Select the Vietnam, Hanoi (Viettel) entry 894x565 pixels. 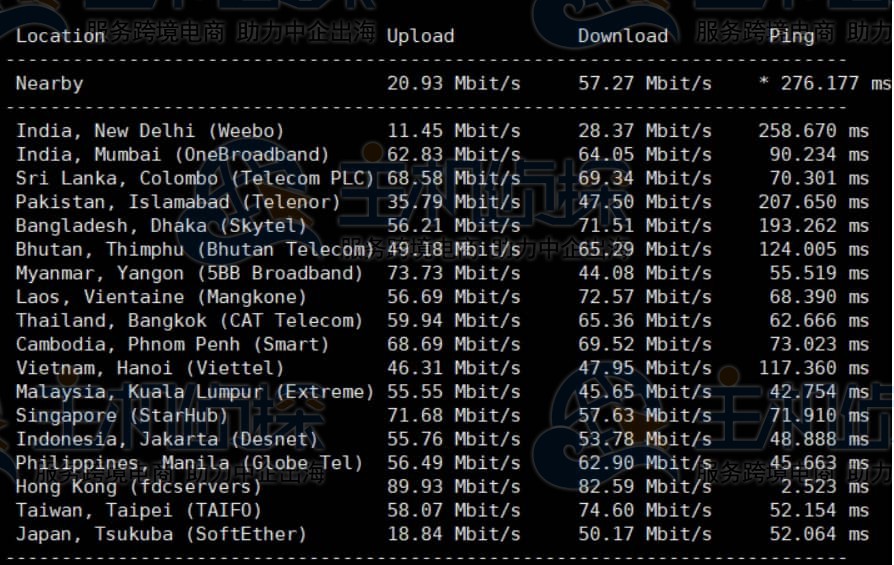150,368
